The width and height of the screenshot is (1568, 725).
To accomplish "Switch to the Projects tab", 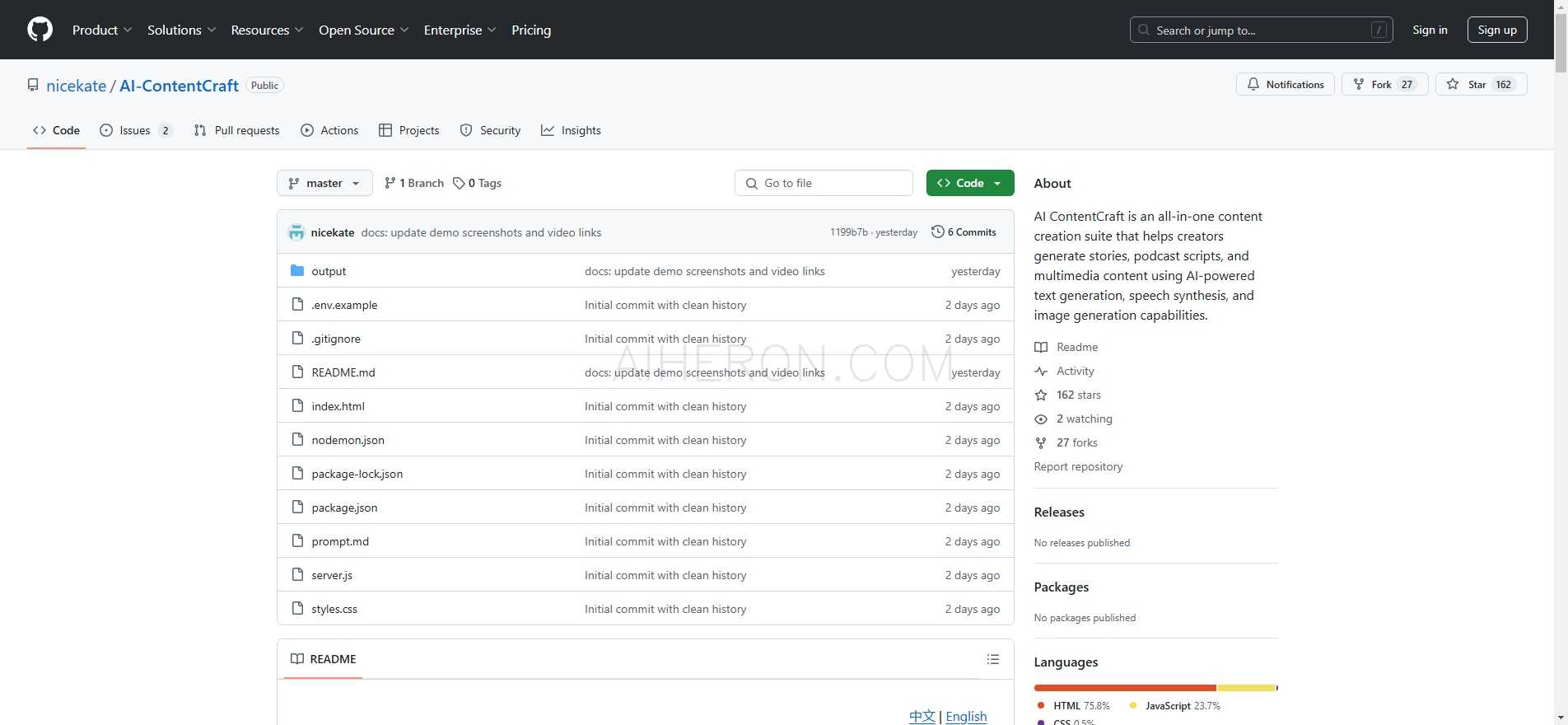I will (x=409, y=130).
